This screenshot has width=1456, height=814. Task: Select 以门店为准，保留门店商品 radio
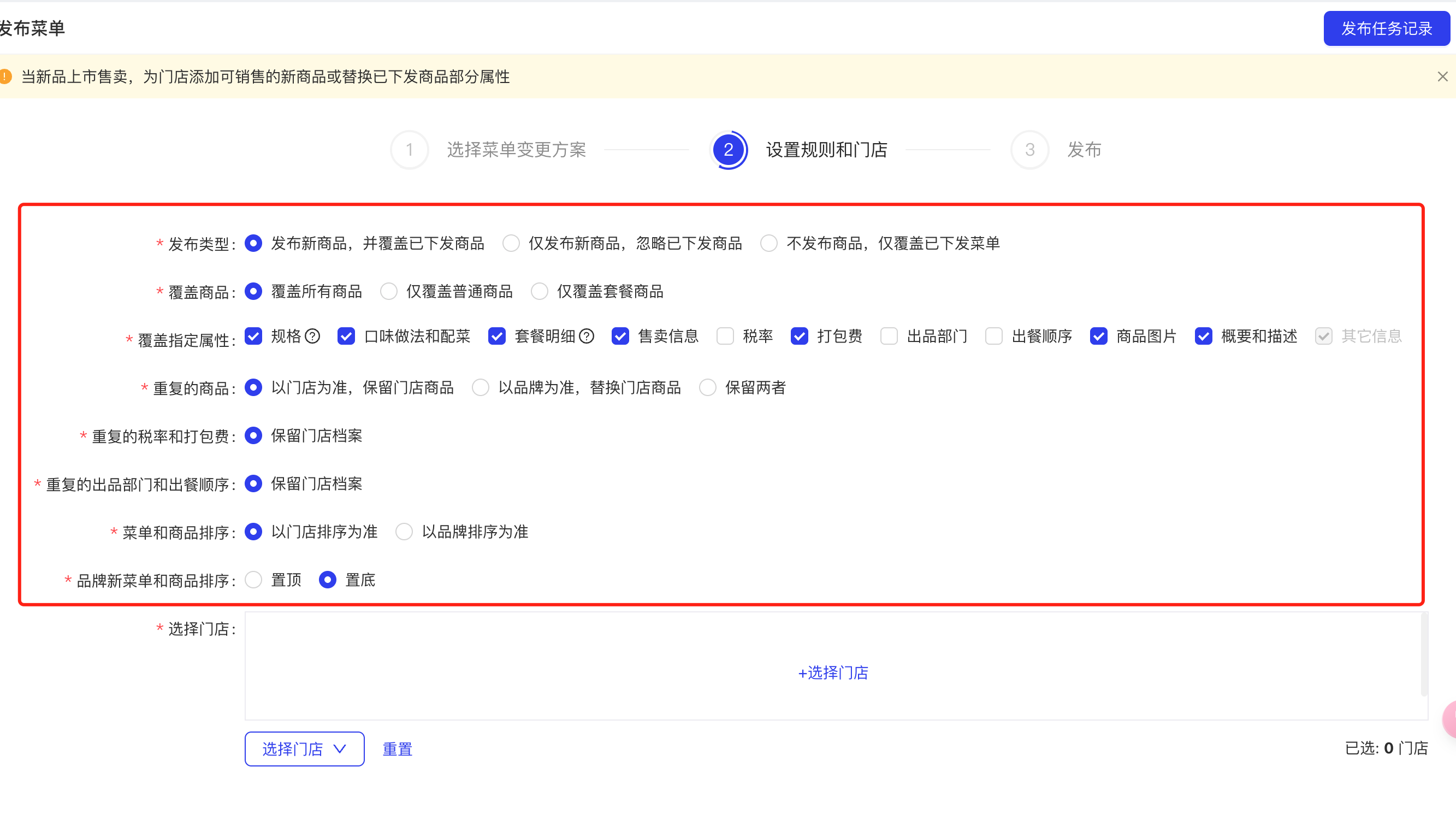tap(253, 387)
